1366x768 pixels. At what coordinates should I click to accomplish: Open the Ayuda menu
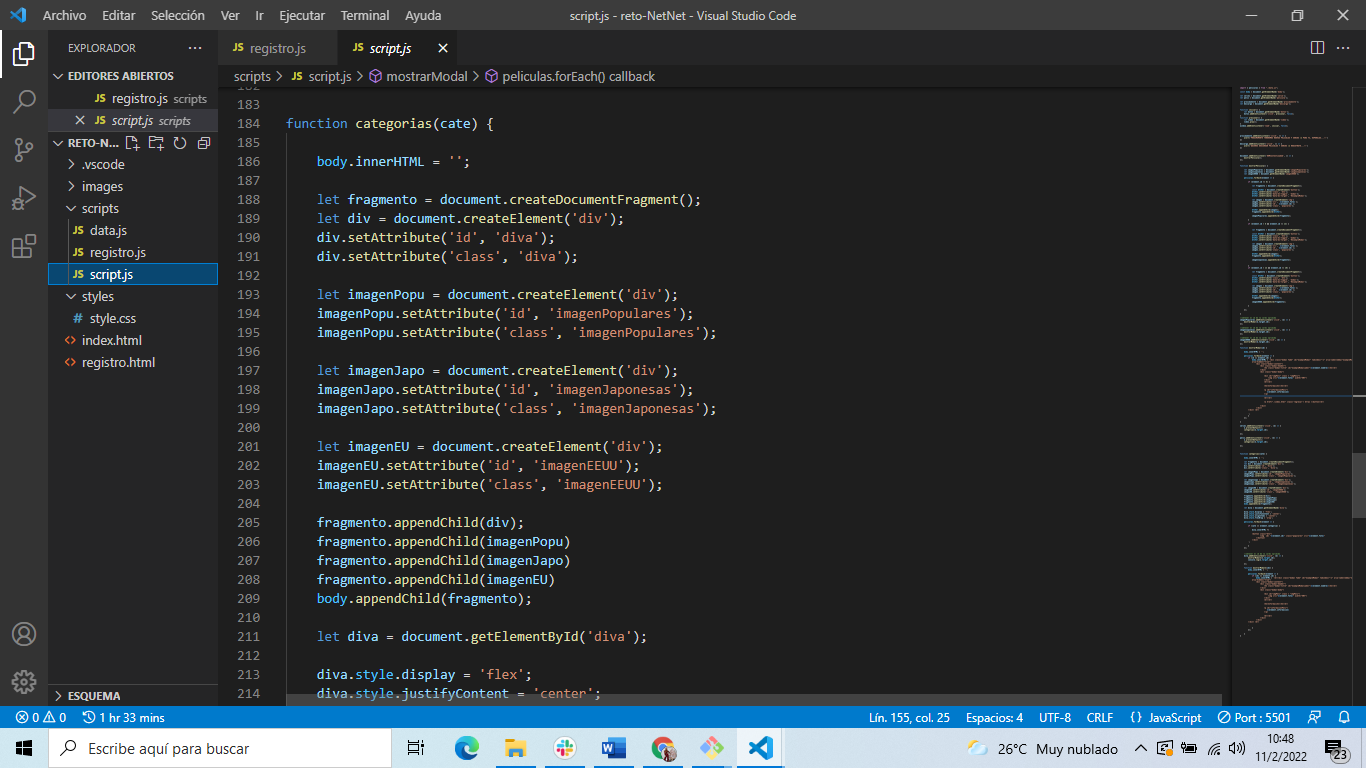423,16
